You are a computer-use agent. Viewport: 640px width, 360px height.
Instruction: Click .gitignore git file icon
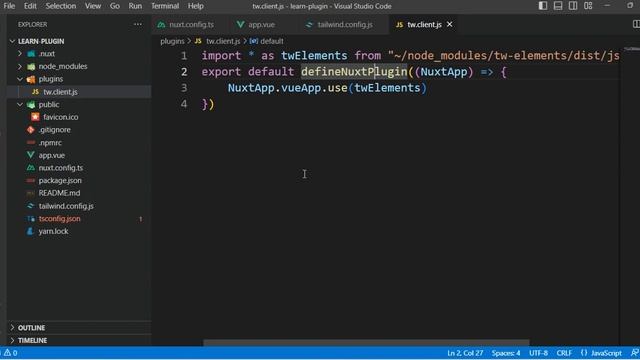(31, 130)
